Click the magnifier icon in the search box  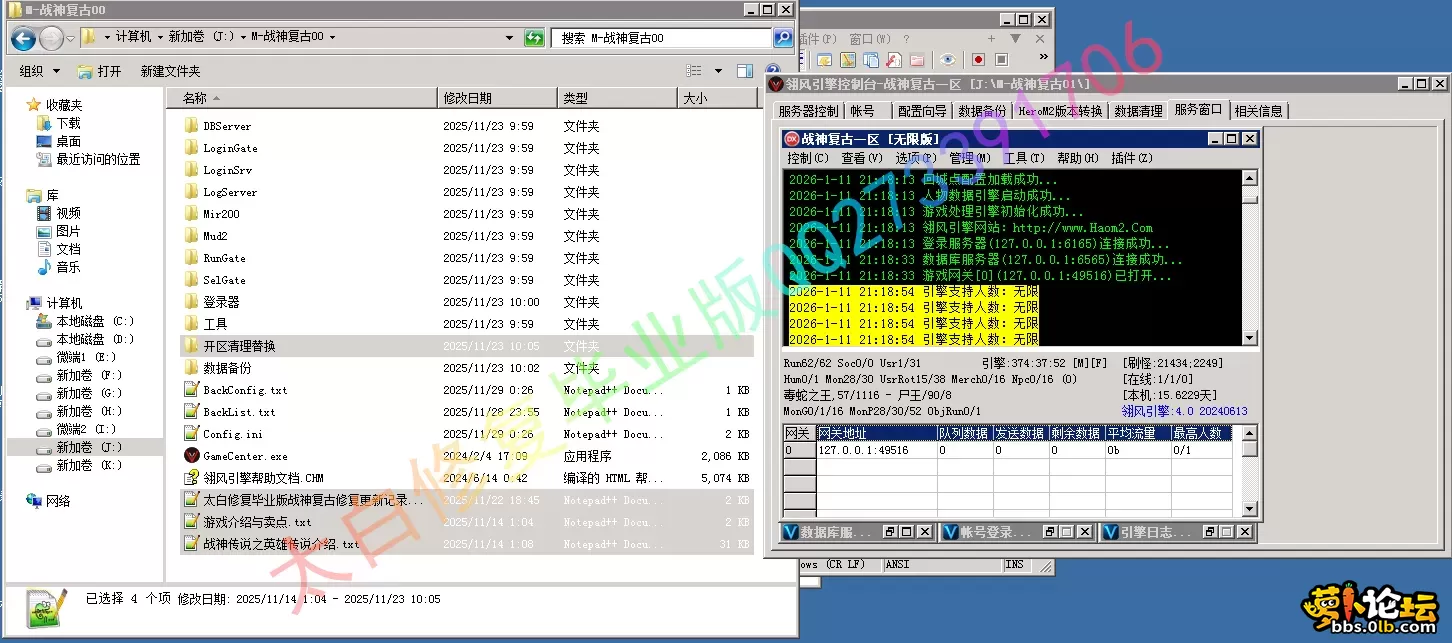(x=782, y=38)
